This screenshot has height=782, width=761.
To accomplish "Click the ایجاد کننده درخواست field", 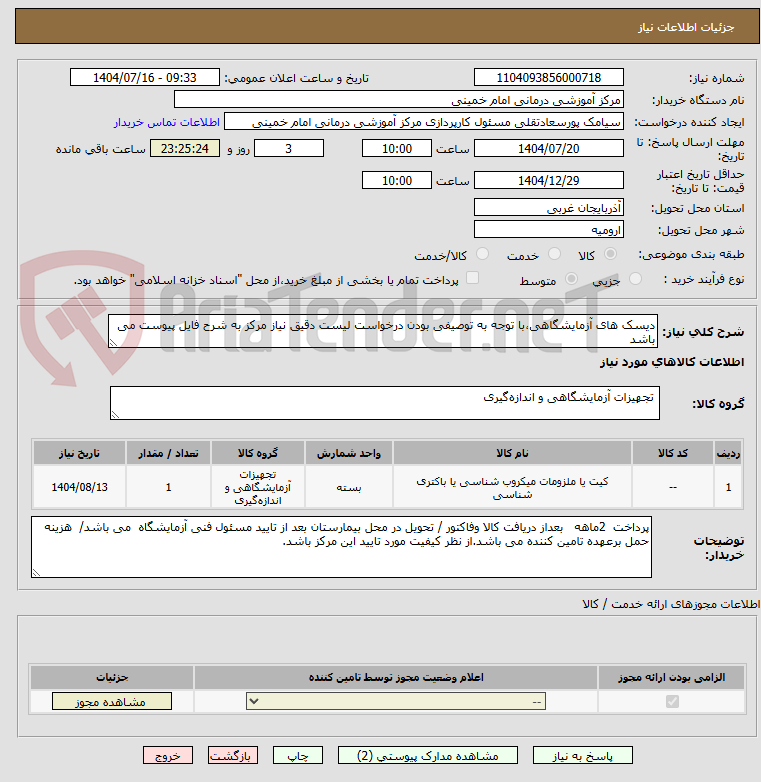I will 424,122.
